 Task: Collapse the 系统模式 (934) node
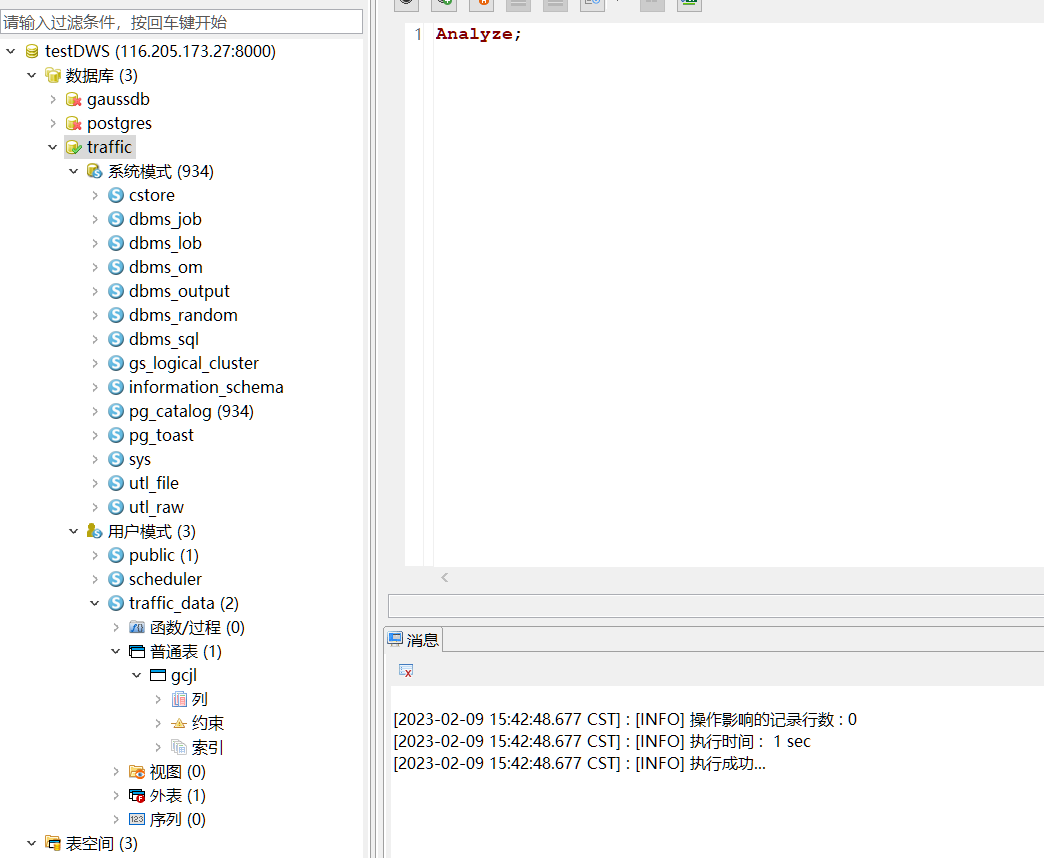[73, 171]
